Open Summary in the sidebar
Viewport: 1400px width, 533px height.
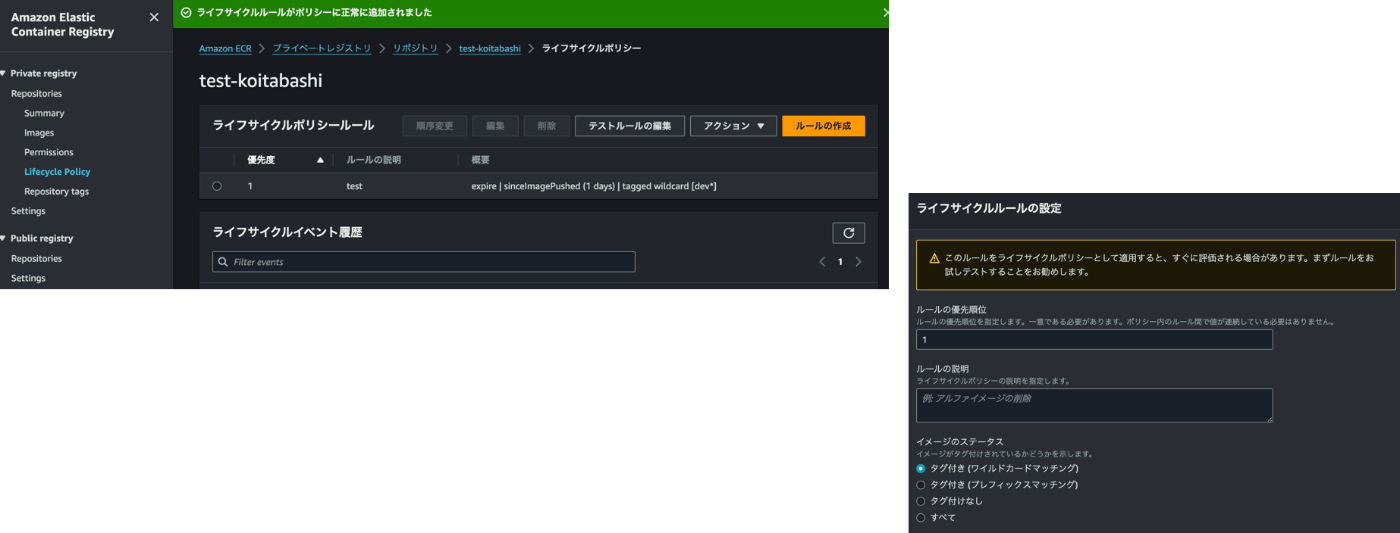(x=44, y=113)
